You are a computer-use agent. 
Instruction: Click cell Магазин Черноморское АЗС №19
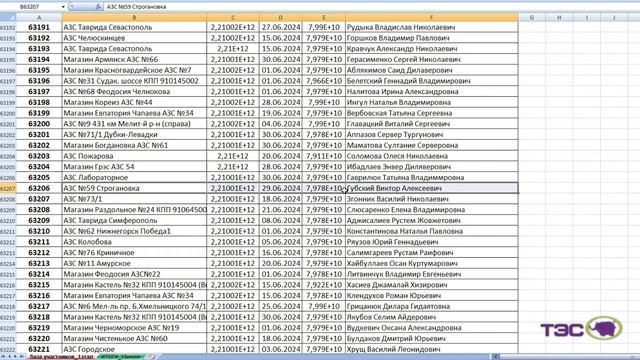(134, 328)
